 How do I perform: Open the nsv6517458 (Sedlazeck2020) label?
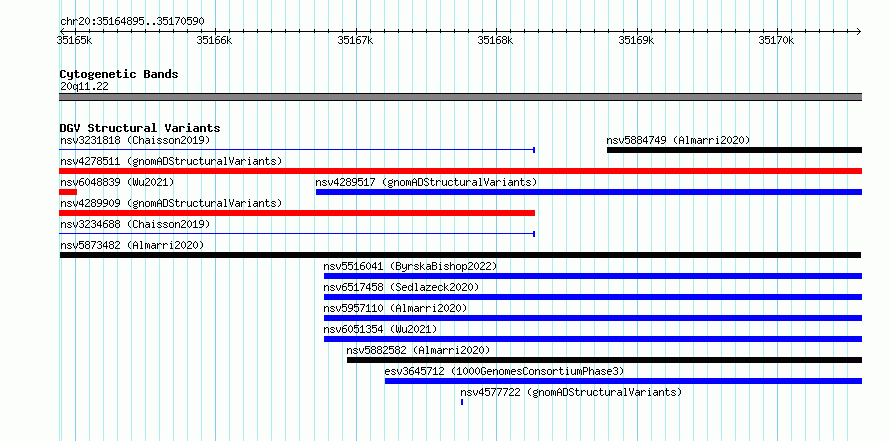pos(401,287)
